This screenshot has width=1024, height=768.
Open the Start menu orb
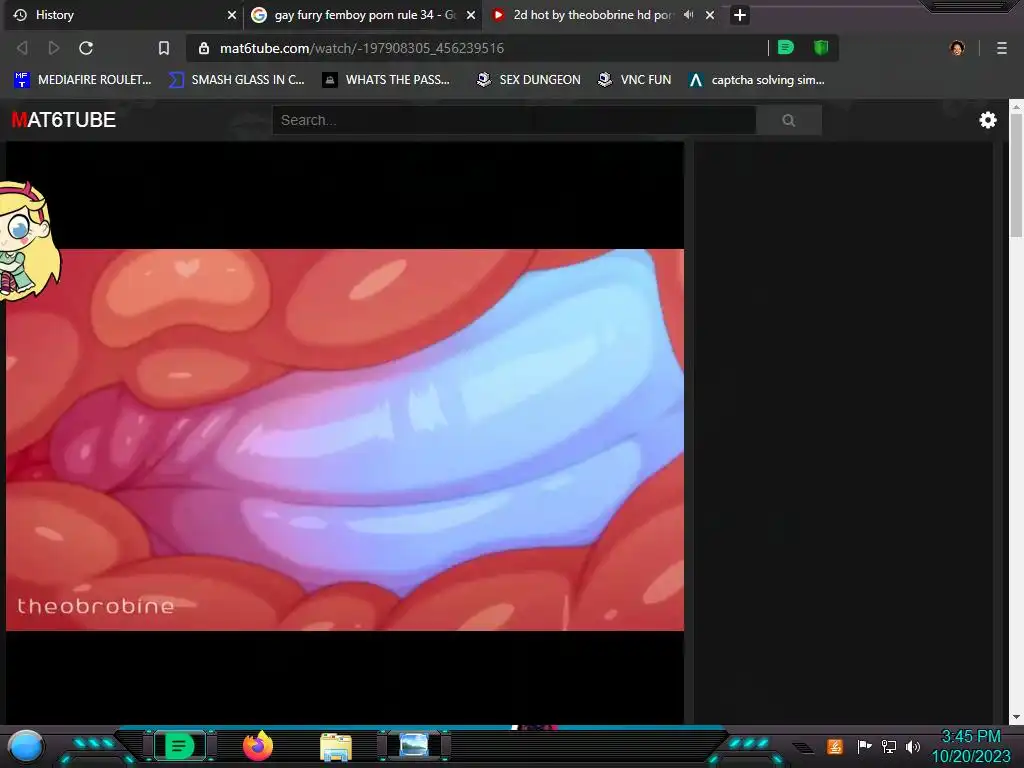point(26,746)
